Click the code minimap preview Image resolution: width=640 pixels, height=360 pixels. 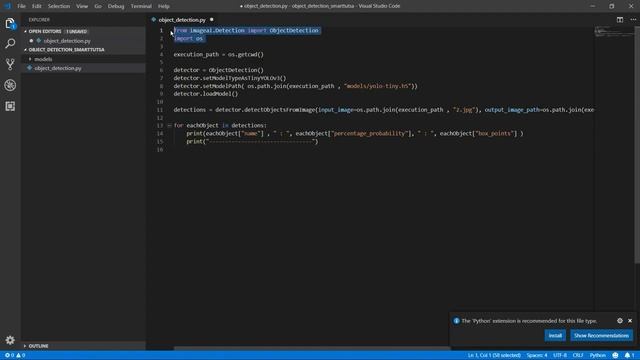[x=613, y=32]
